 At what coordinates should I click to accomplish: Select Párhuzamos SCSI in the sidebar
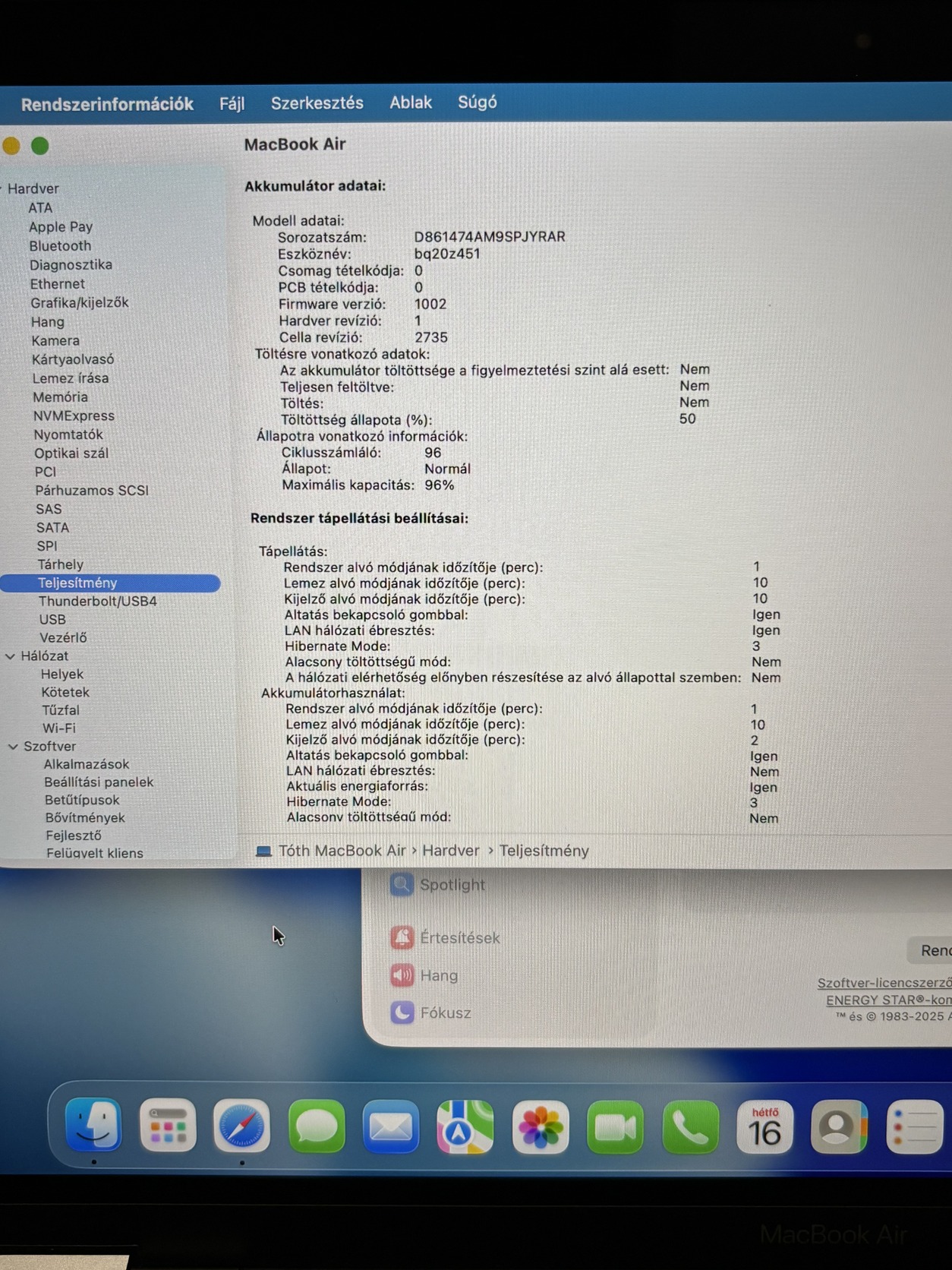91,491
